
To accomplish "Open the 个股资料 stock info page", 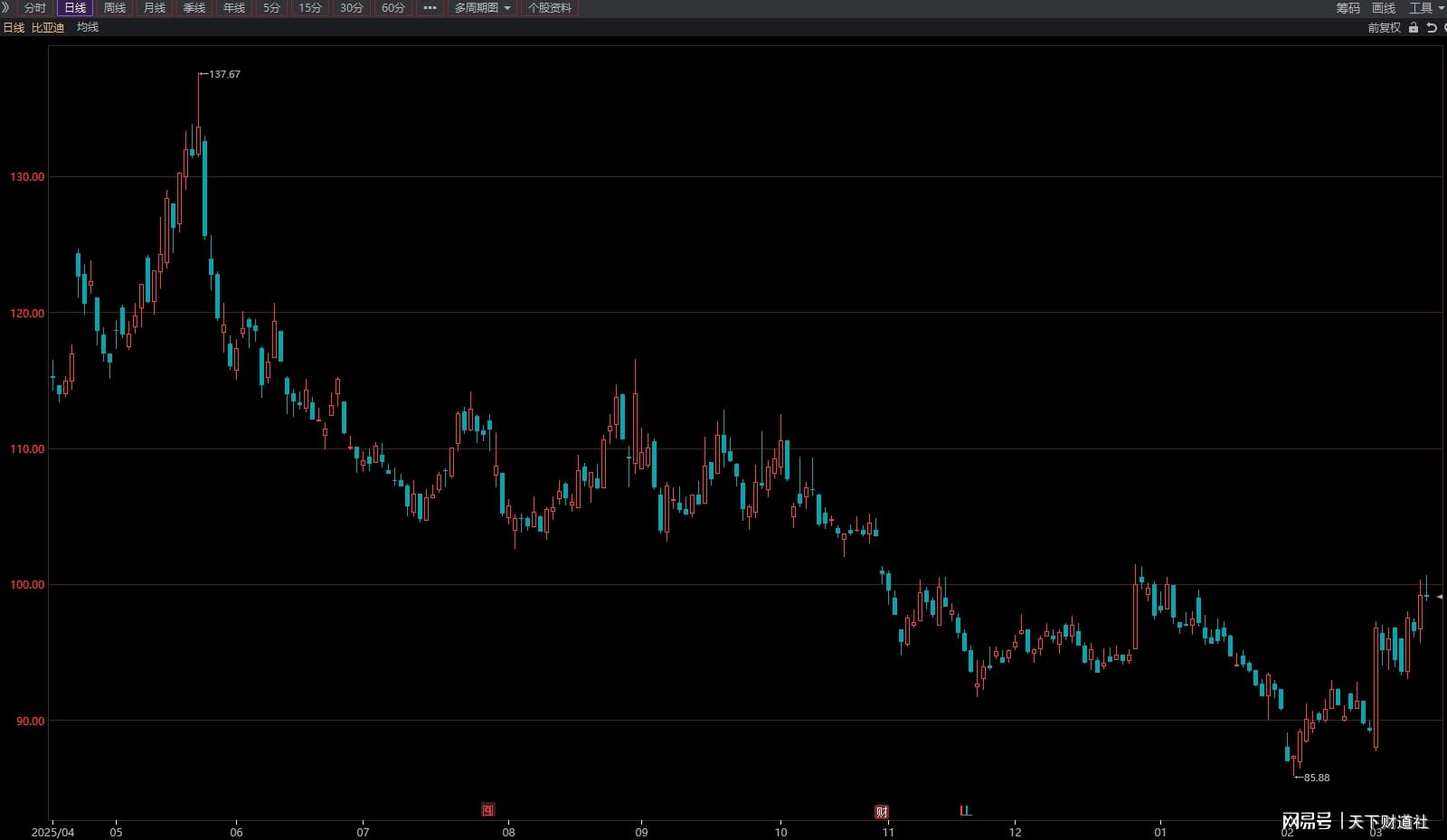I will tap(550, 8).
